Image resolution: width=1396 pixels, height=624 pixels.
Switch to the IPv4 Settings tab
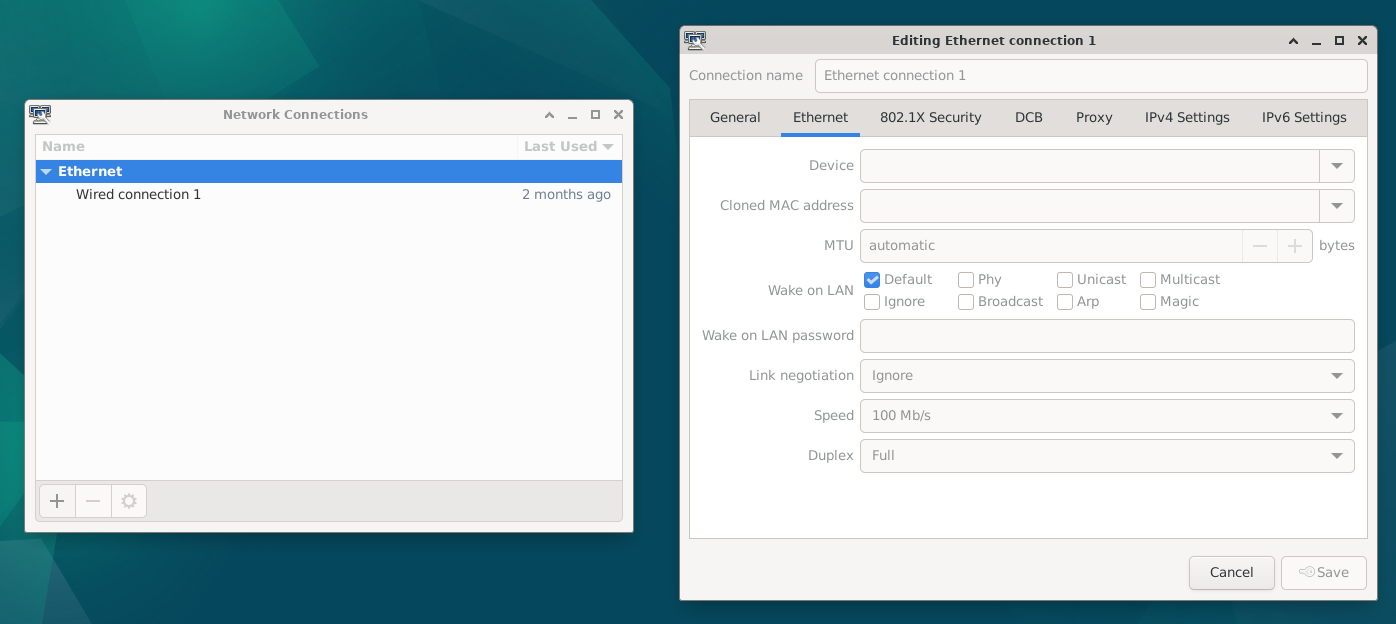click(x=1187, y=117)
